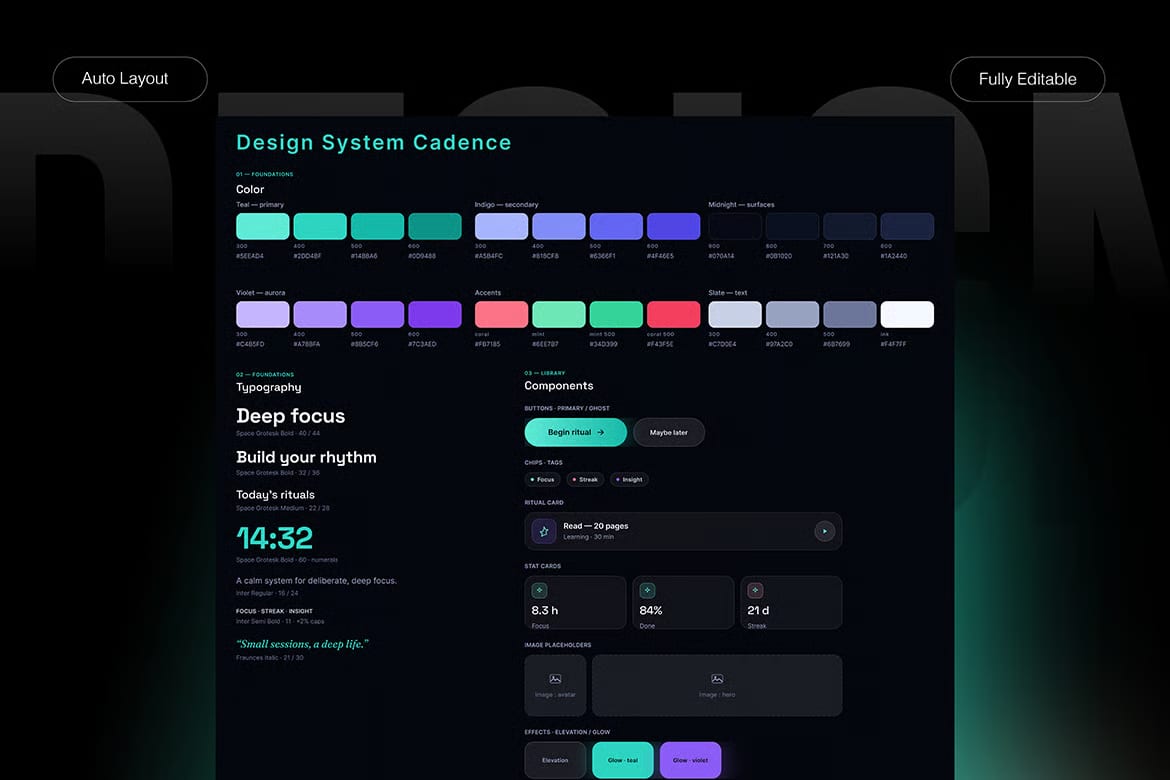
Task: Click the quote "Small sessions, a deep life."
Action: [x=302, y=644]
